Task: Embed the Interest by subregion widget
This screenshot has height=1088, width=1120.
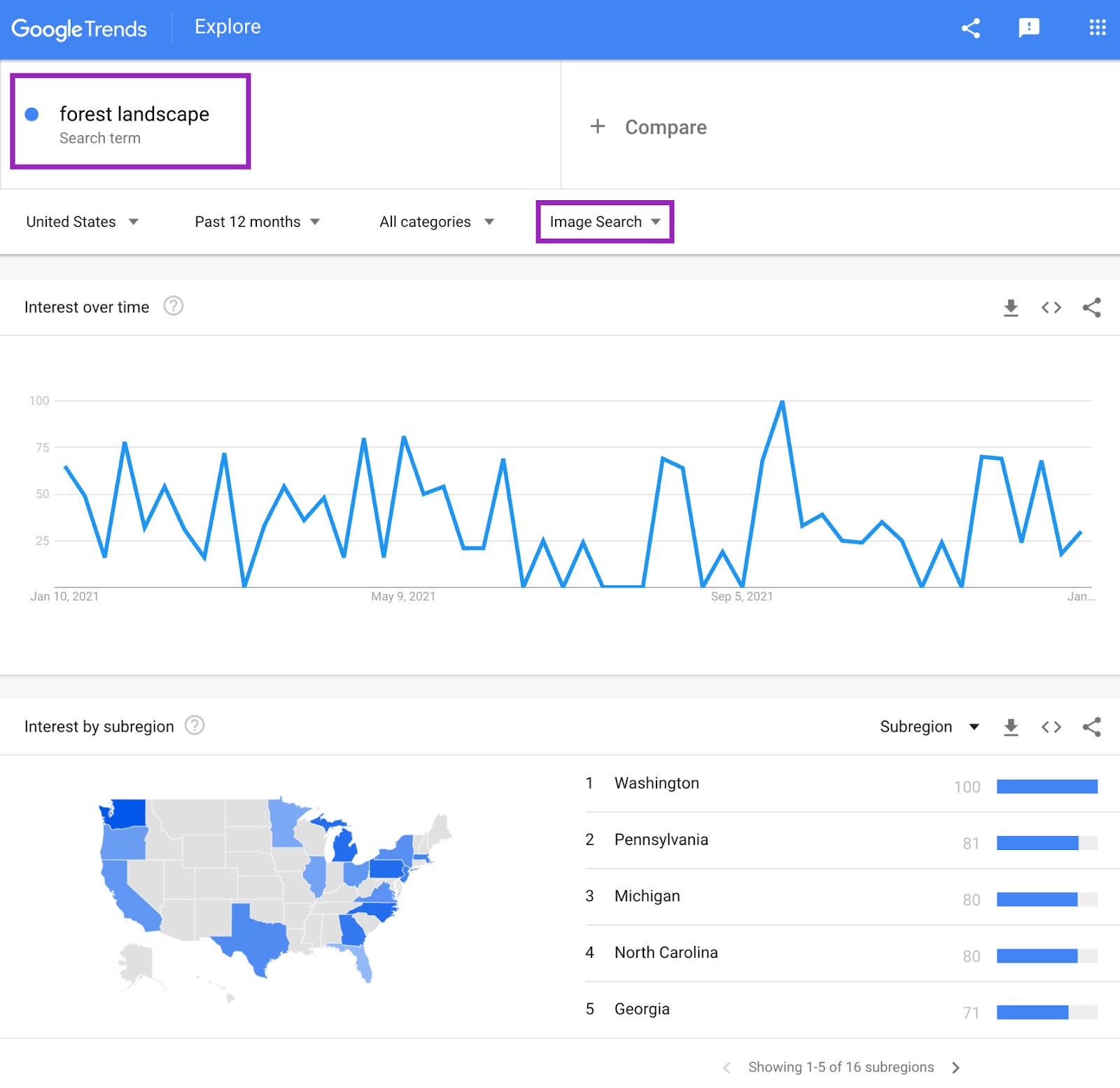Action: pos(1051,727)
